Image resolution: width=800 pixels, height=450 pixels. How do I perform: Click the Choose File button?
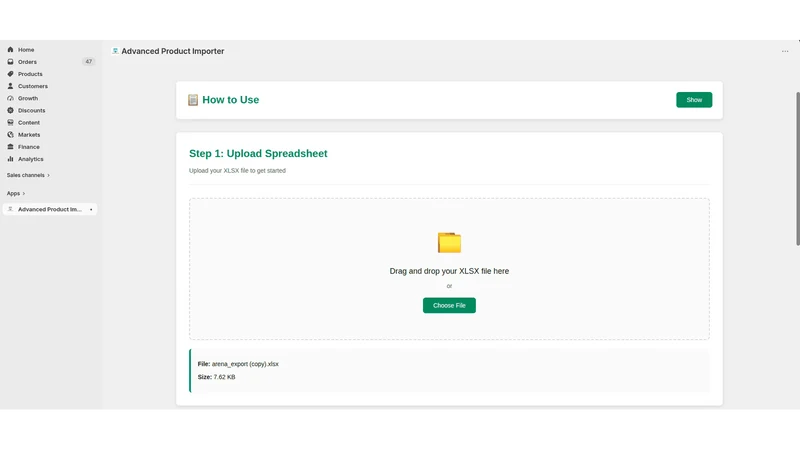(449, 306)
